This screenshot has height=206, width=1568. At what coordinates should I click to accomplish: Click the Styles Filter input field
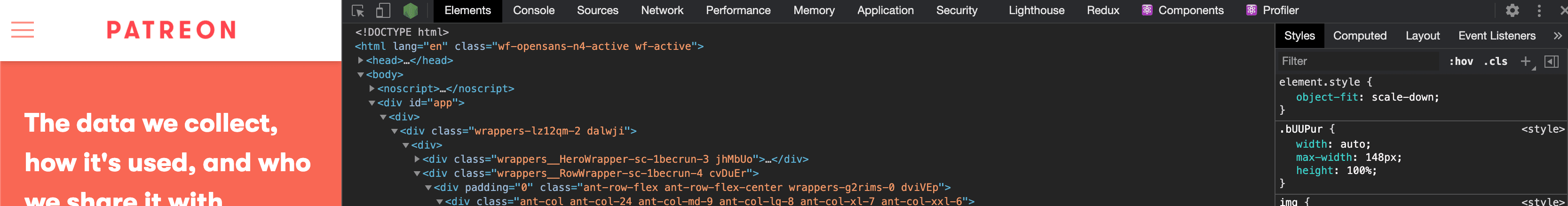pos(1357,62)
